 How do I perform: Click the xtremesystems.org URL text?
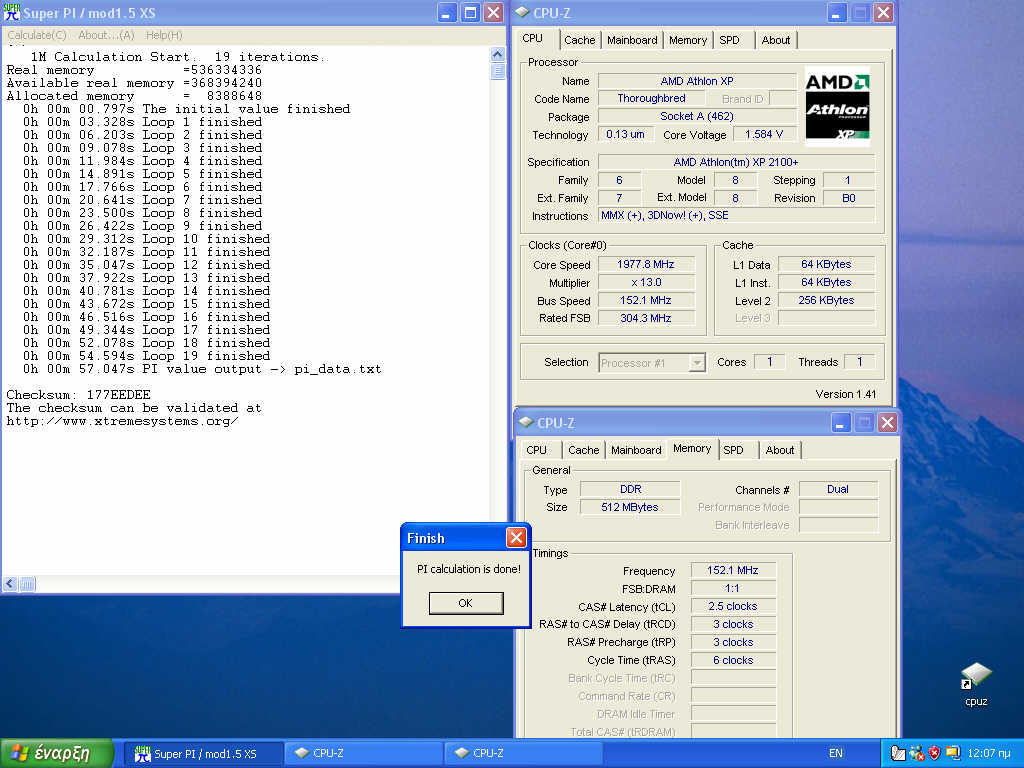(x=122, y=421)
